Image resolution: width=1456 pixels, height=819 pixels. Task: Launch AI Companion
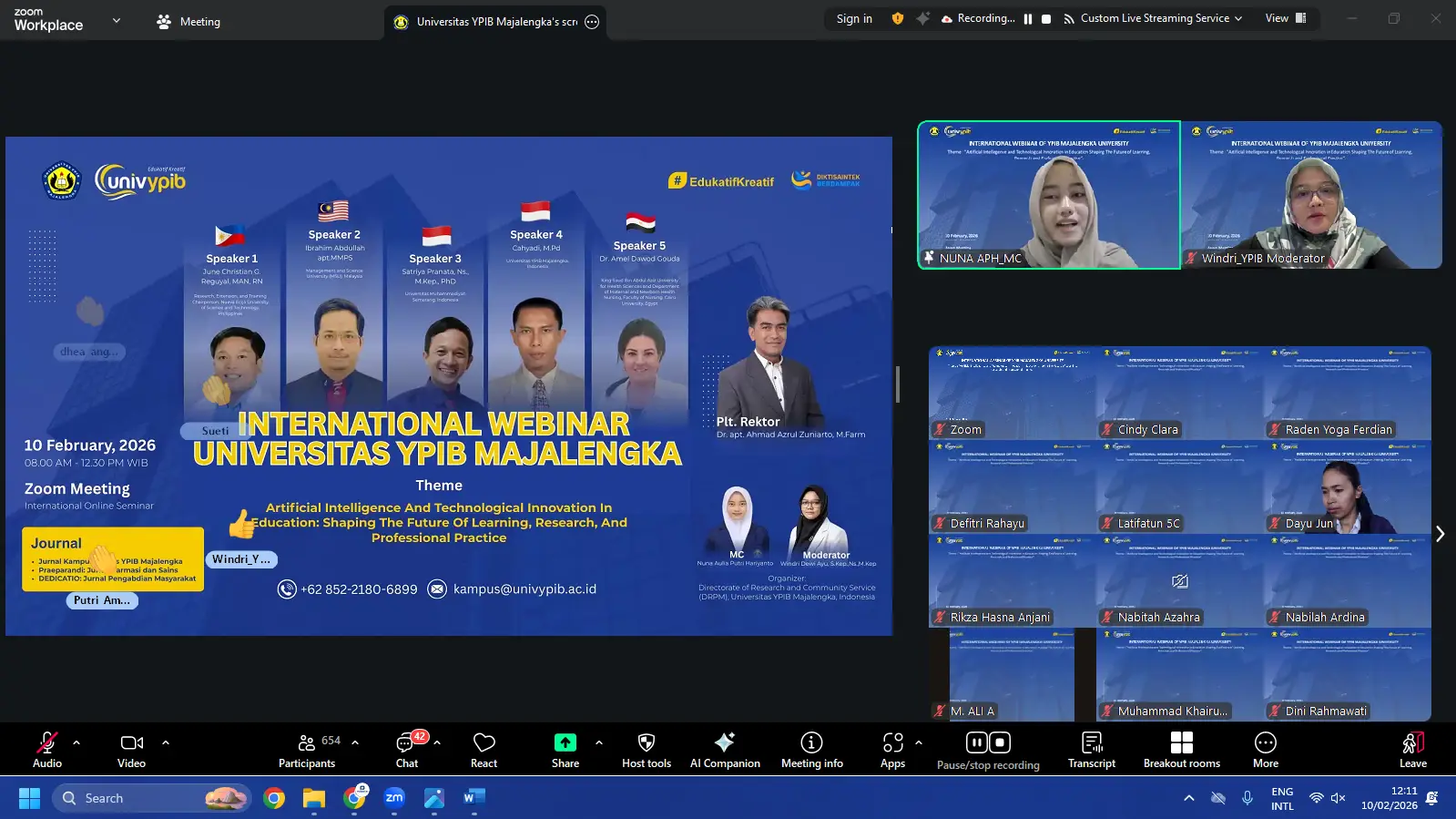725,750
